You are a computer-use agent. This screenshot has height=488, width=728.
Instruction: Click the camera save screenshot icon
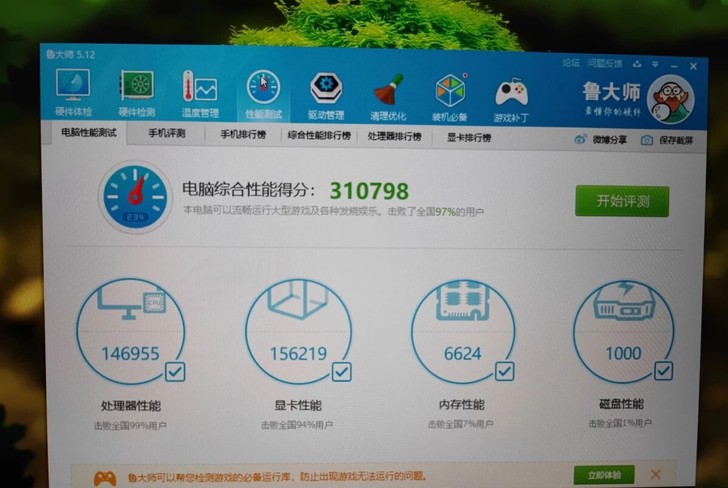tap(647, 140)
